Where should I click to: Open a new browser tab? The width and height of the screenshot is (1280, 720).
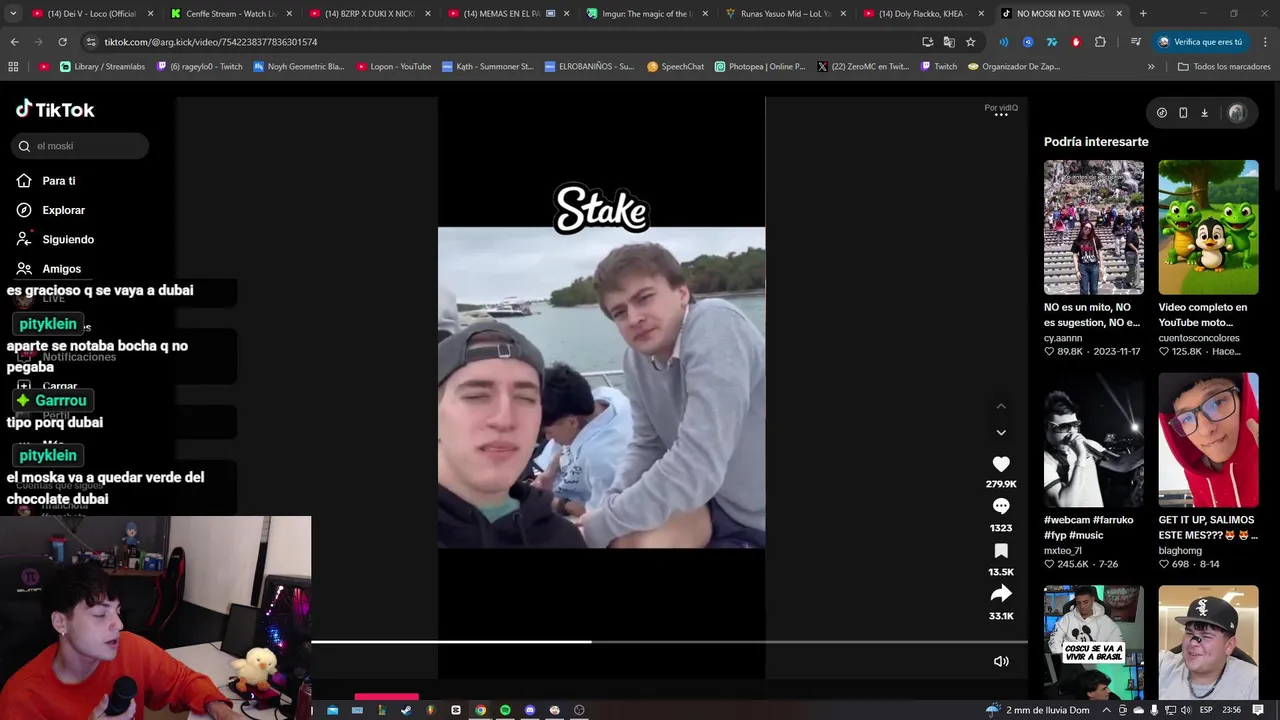tap(1143, 14)
